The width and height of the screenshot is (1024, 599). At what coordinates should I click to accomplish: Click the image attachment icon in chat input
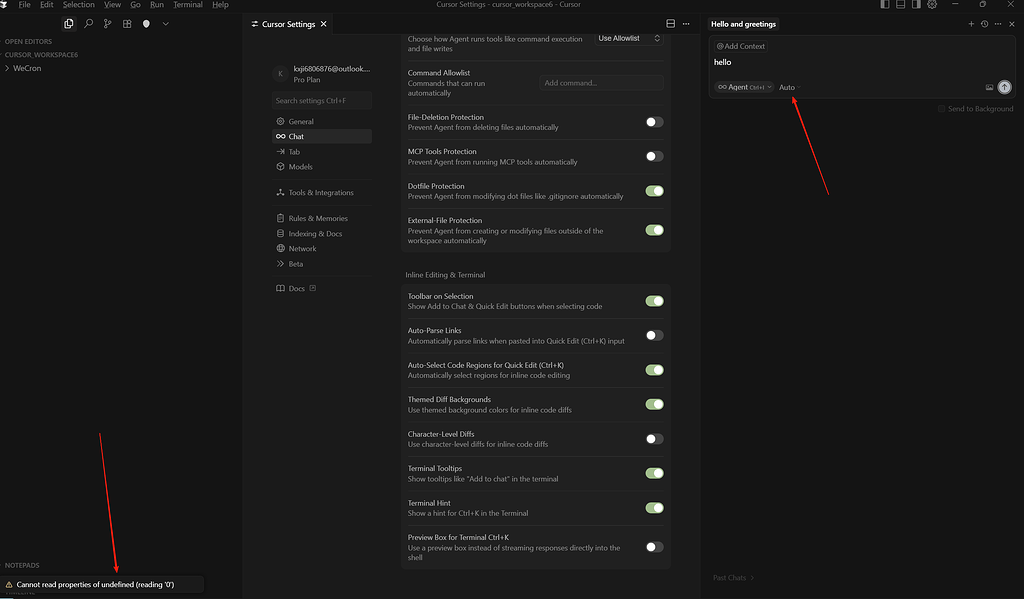pyautogui.click(x=989, y=87)
